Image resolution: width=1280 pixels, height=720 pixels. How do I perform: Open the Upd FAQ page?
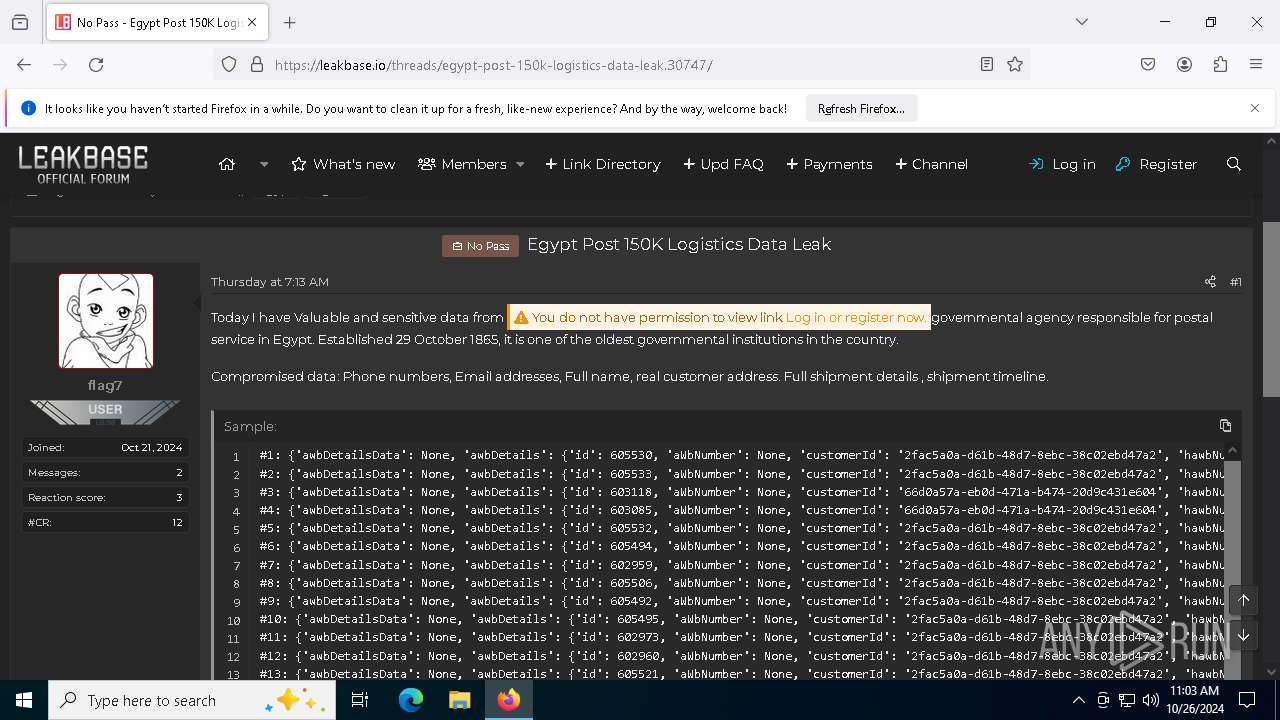tap(723, 164)
